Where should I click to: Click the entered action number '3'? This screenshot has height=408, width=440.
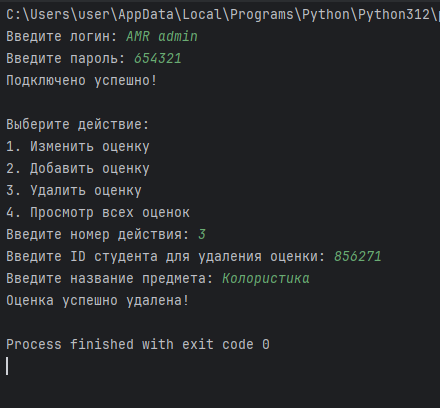[202, 234]
